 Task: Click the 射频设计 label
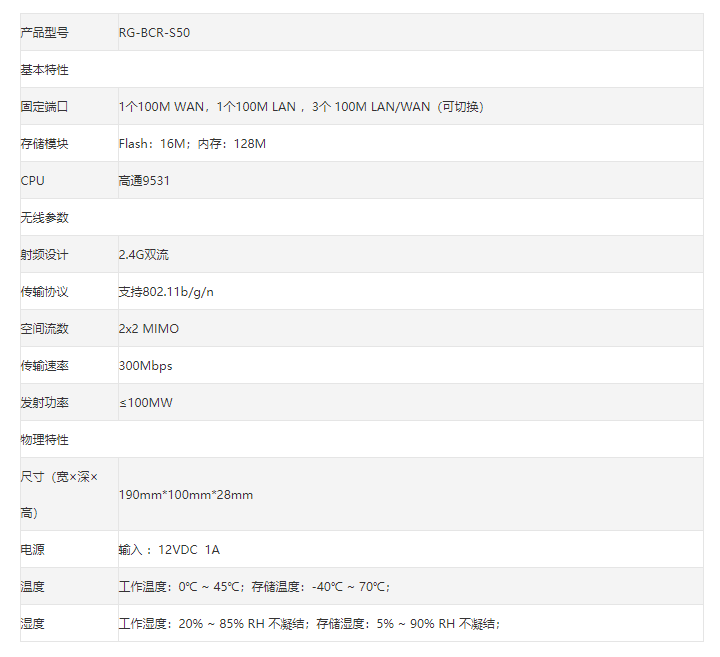(45, 254)
